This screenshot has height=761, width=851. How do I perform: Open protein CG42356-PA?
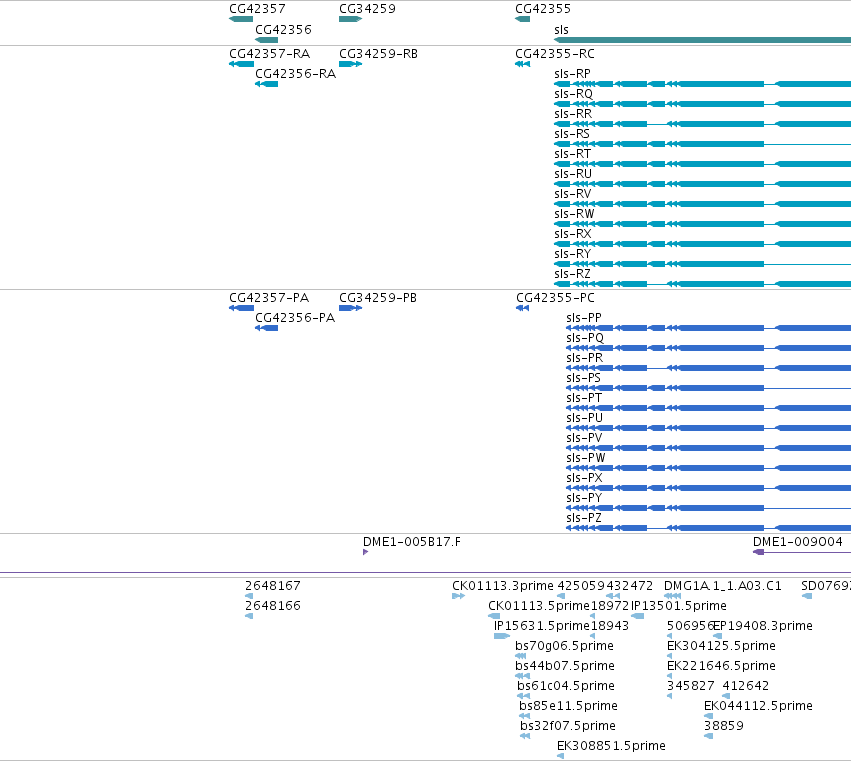coord(266,328)
